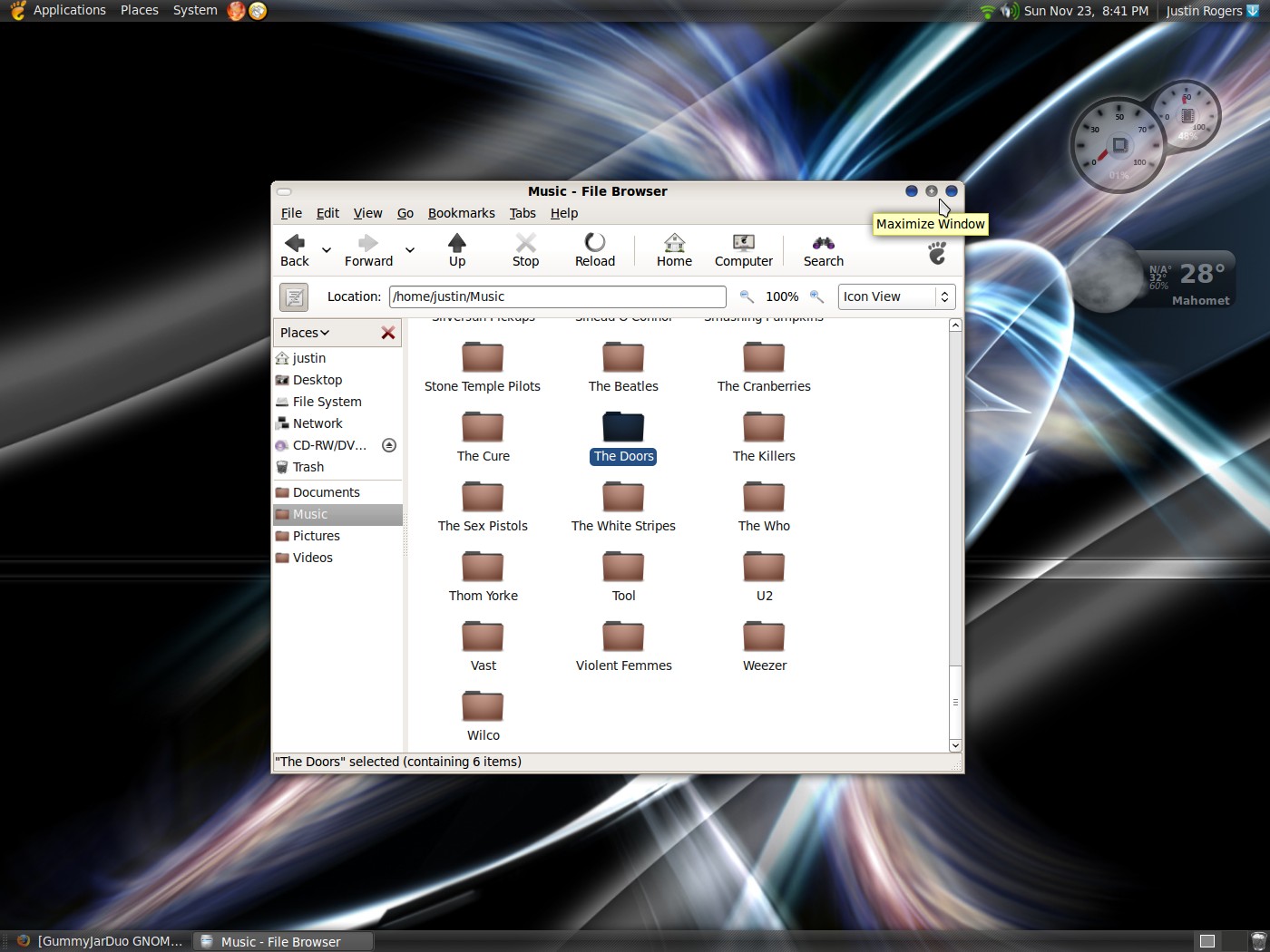Open the Go menu

[405, 213]
